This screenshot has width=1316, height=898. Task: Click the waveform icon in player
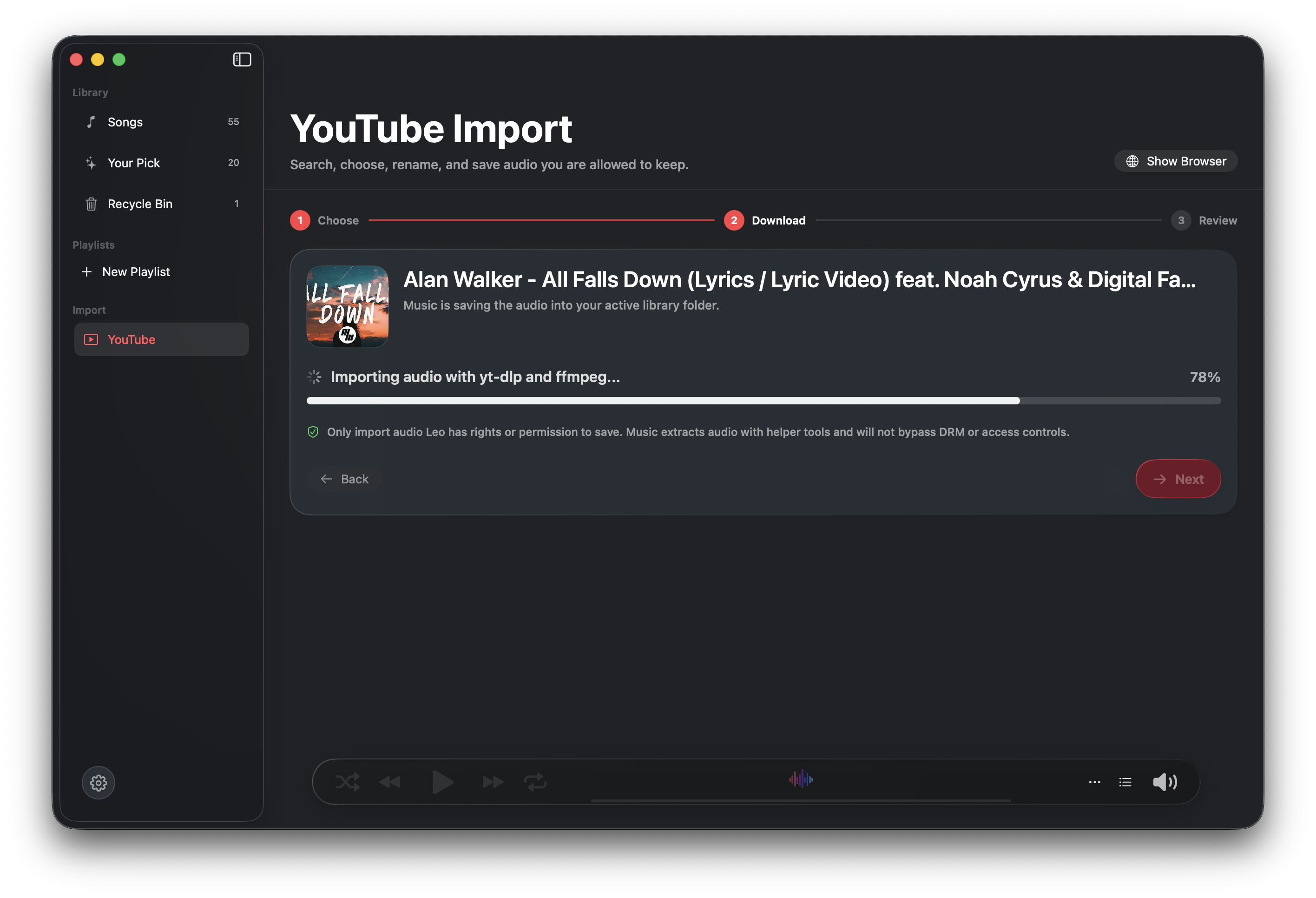point(801,780)
